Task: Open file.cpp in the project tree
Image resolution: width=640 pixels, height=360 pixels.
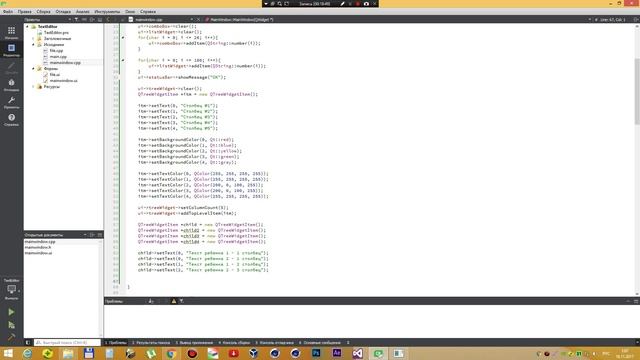Action: point(56,51)
